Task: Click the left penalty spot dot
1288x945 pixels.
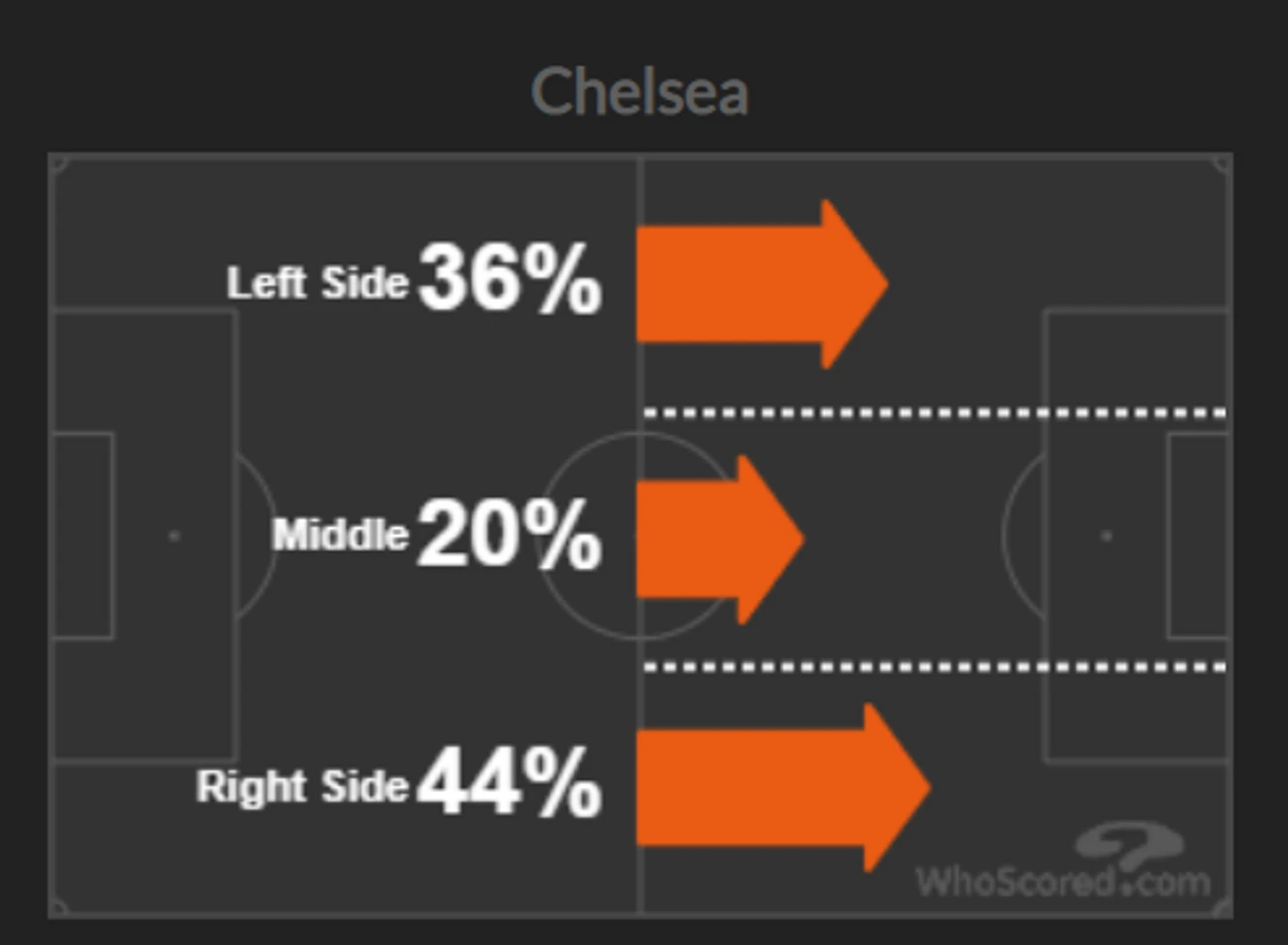Action: pyautogui.click(x=174, y=536)
